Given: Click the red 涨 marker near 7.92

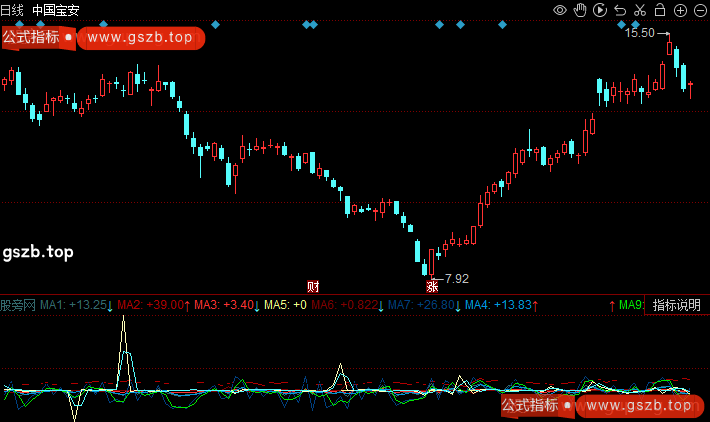Looking at the screenshot, I should pyautogui.click(x=432, y=286).
